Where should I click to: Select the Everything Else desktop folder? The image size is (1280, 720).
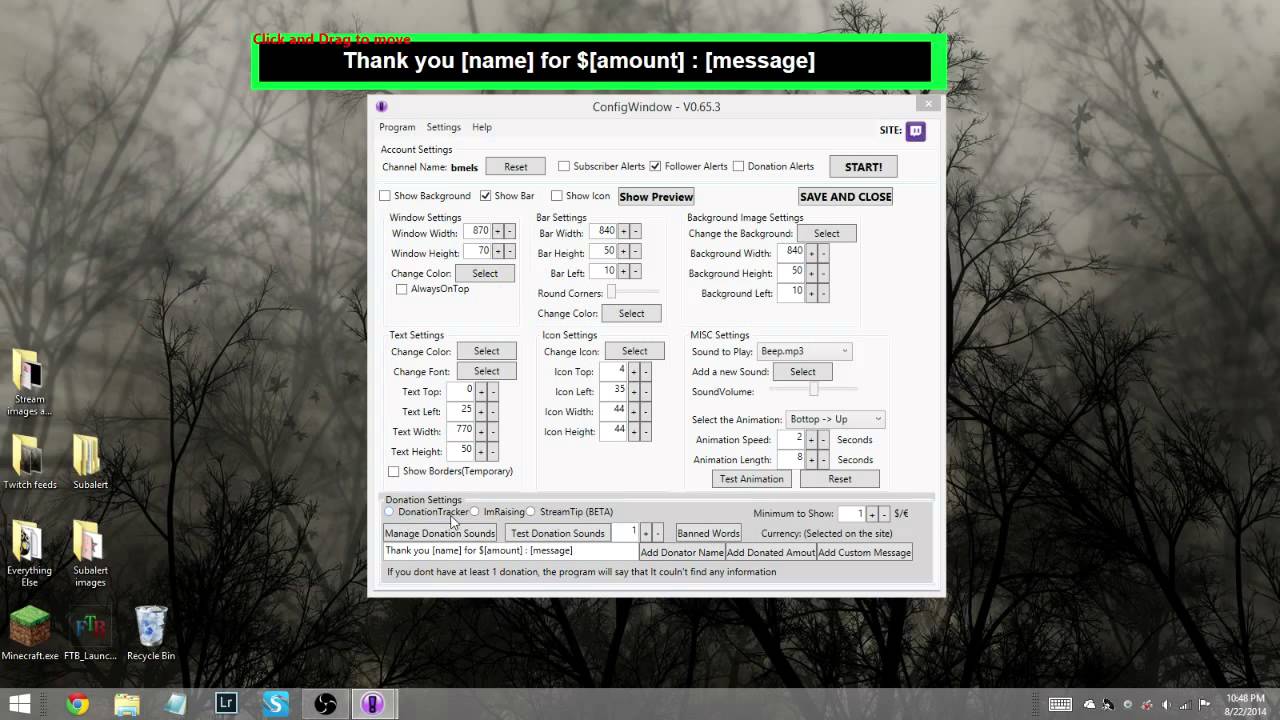(29, 554)
